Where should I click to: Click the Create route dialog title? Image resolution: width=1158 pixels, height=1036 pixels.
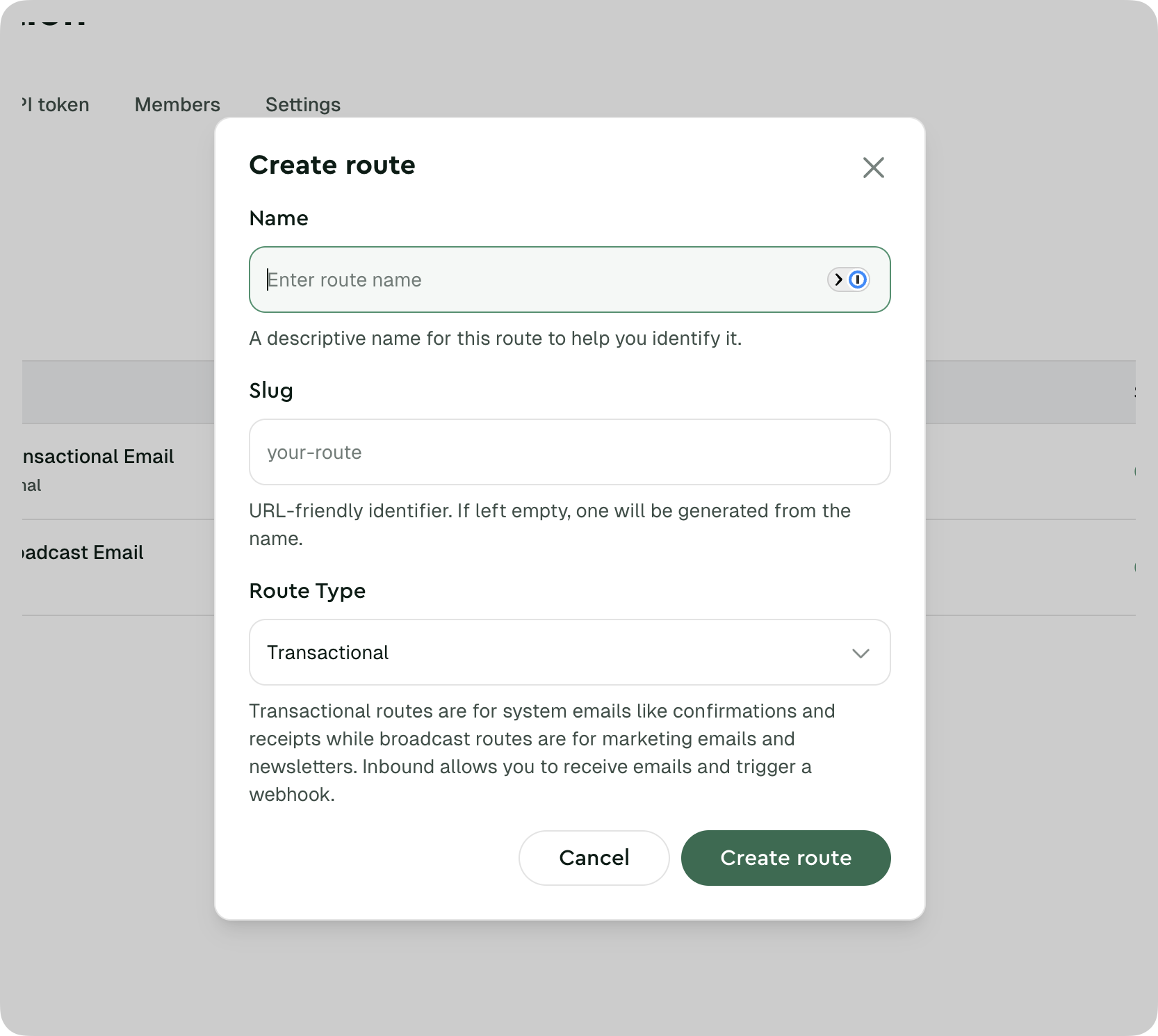332,165
